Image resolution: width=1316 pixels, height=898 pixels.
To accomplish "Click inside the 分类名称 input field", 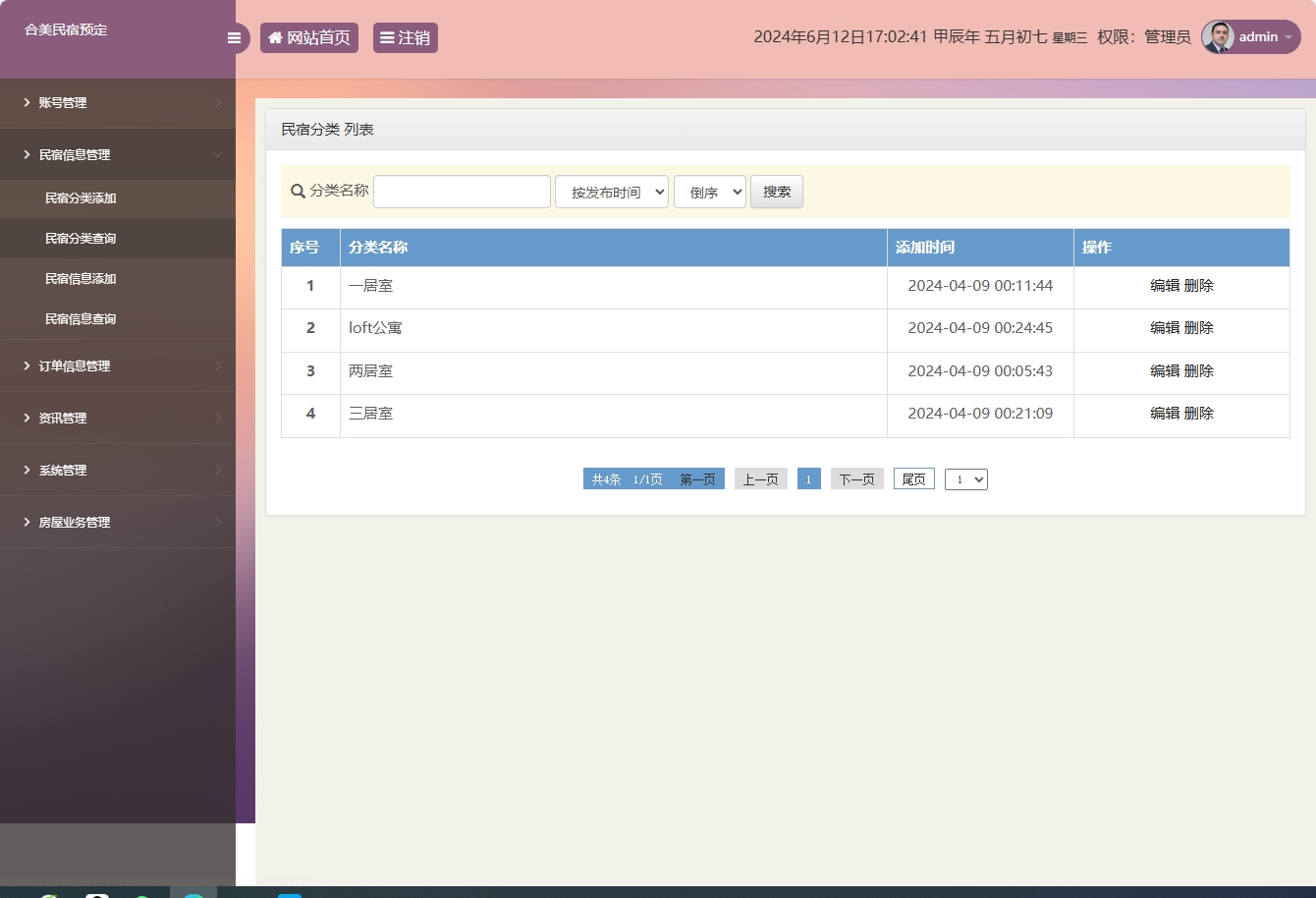I will tap(462, 191).
